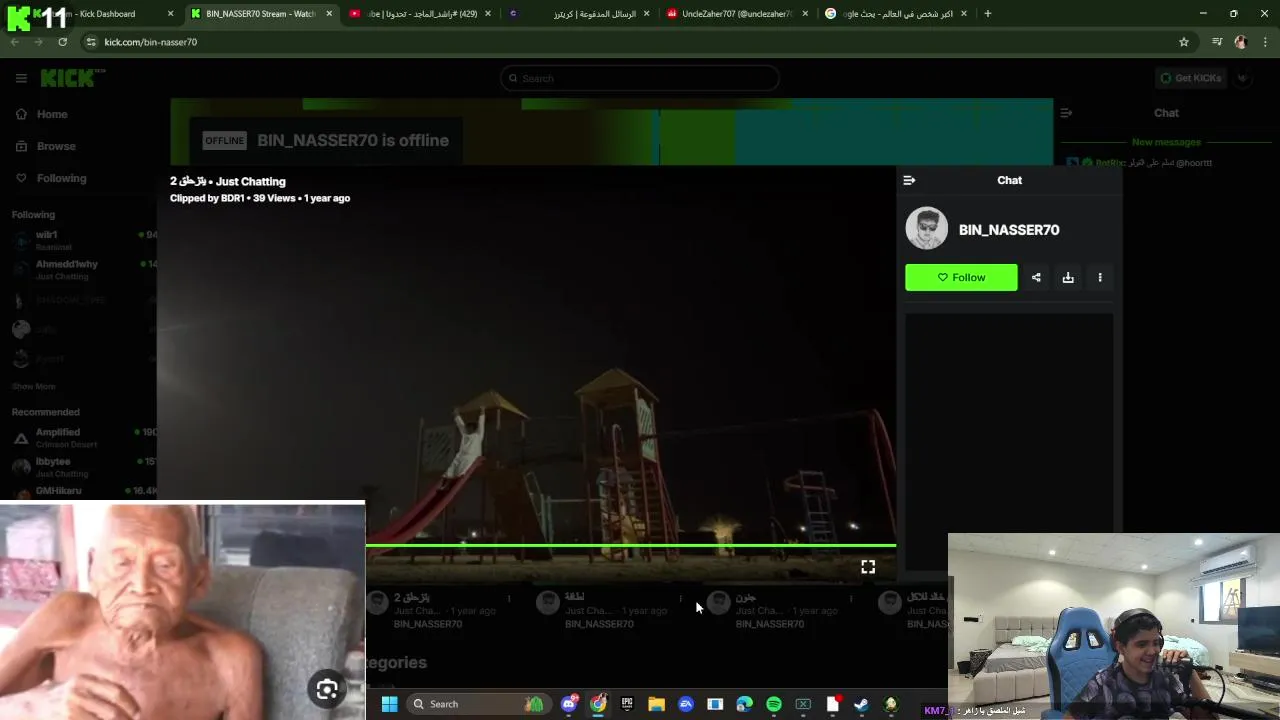Open Chrome from taskbar

[598, 704]
